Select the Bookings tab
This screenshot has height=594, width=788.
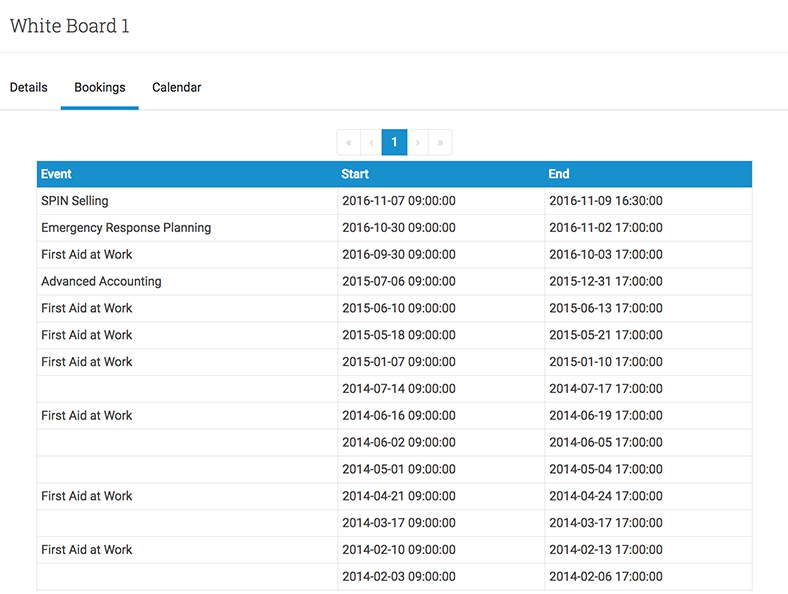click(x=100, y=87)
